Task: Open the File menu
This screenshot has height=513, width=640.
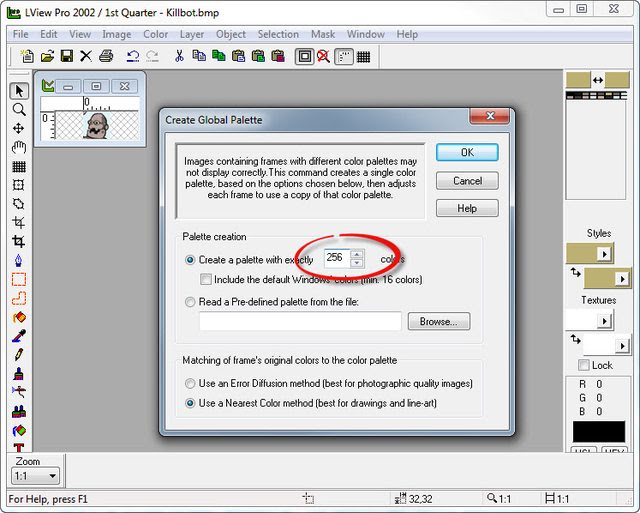Action: [x=20, y=34]
